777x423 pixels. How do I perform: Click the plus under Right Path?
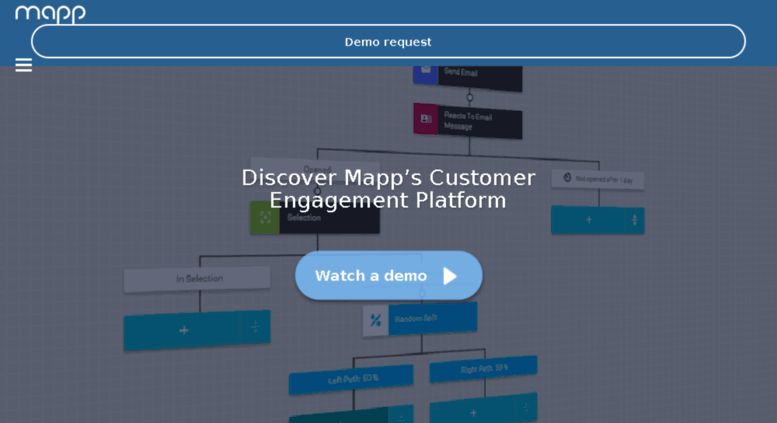tap(473, 412)
